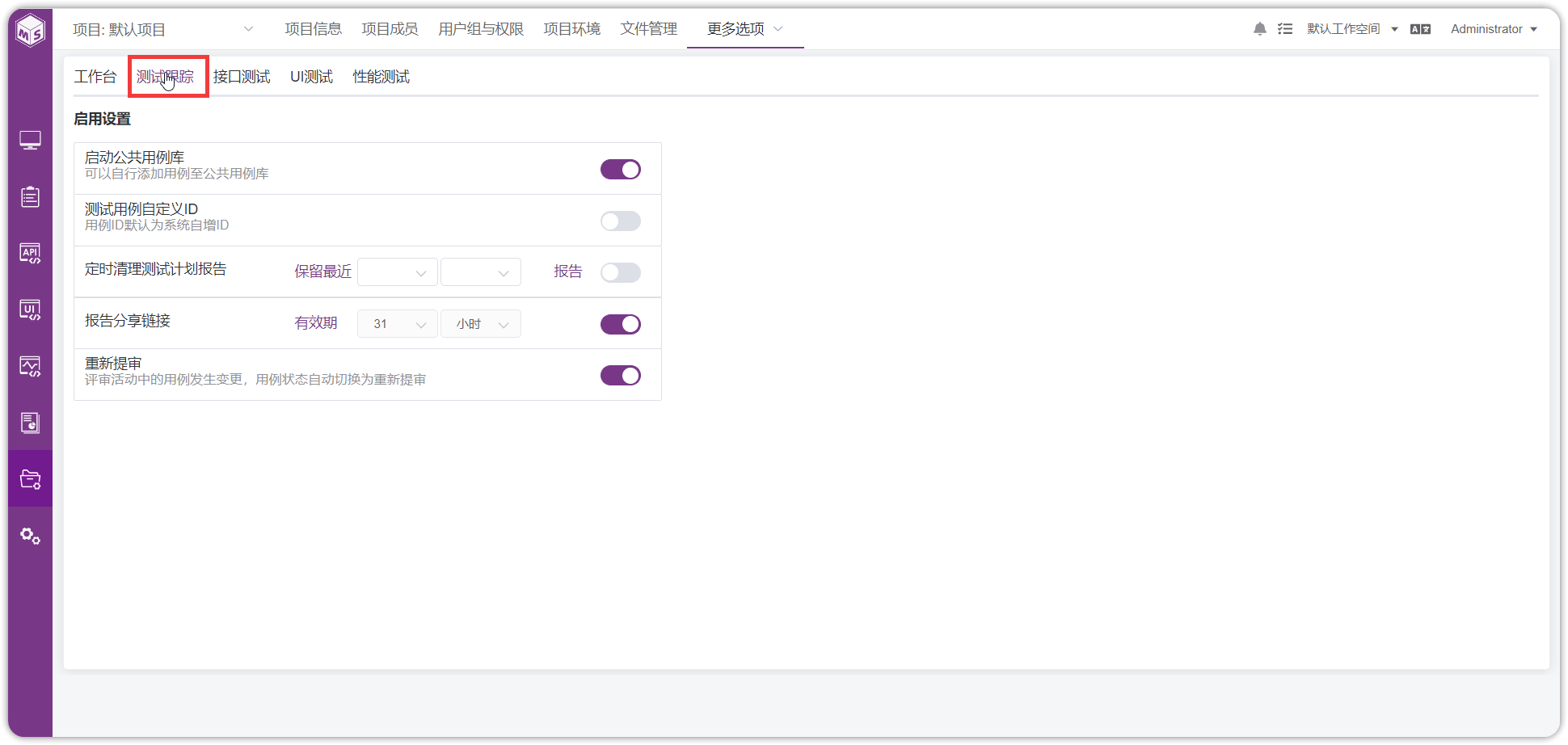This screenshot has height=745, width=1568.
Task: Open the 小时 unit dropdown
Action: [x=481, y=324]
